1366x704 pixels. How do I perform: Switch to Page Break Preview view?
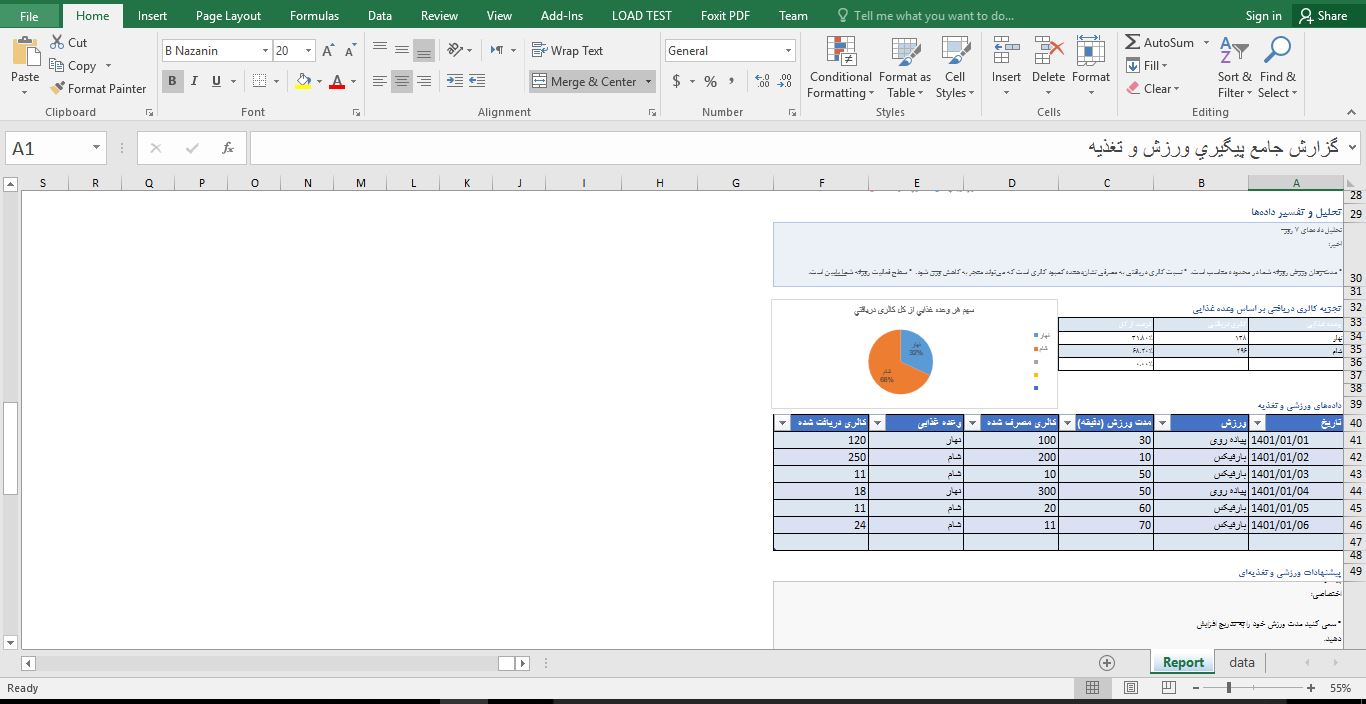point(1168,688)
